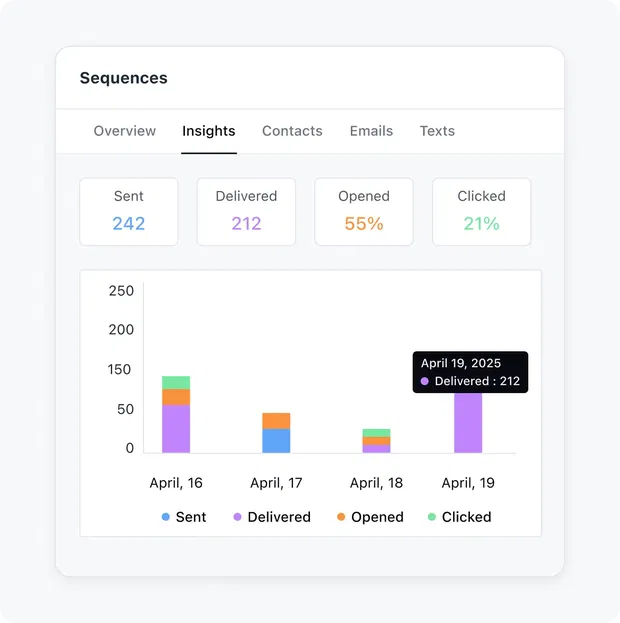This screenshot has width=620, height=623.
Task: Open the Texts tab
Action: point(437,131)
